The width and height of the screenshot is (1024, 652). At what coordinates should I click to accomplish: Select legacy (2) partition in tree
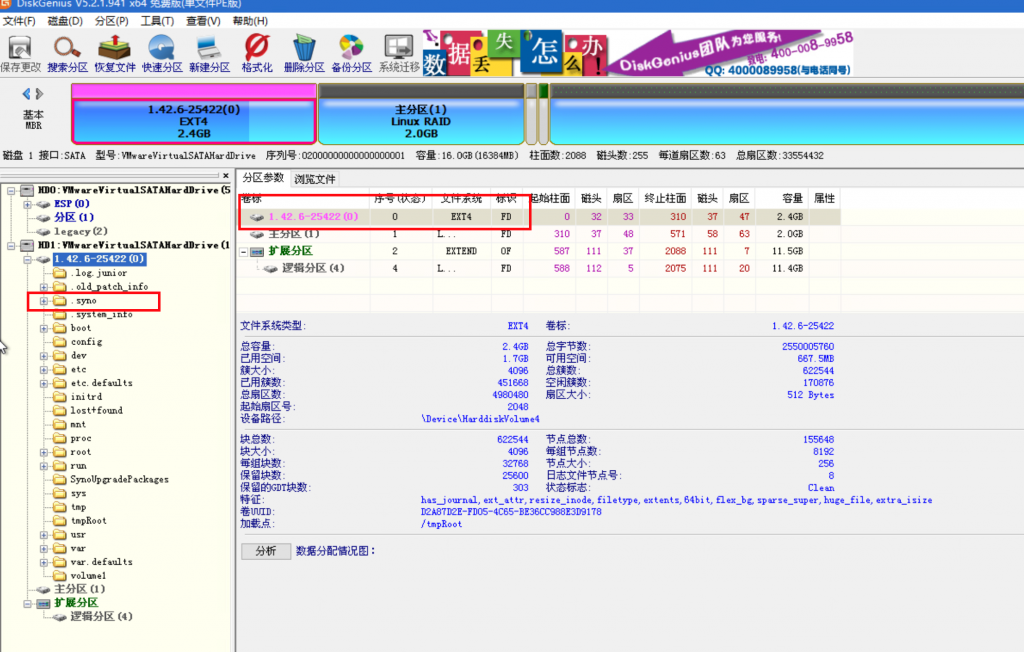tap(80, 231)
